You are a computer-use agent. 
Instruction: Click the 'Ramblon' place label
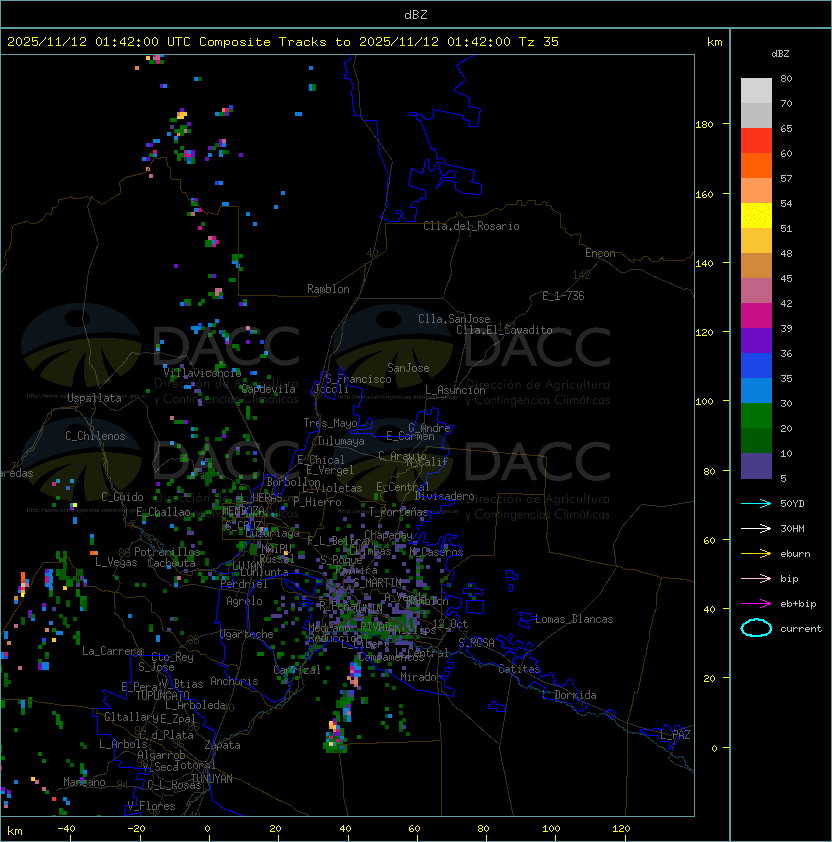pyautogui.click(x=328, y=289)
